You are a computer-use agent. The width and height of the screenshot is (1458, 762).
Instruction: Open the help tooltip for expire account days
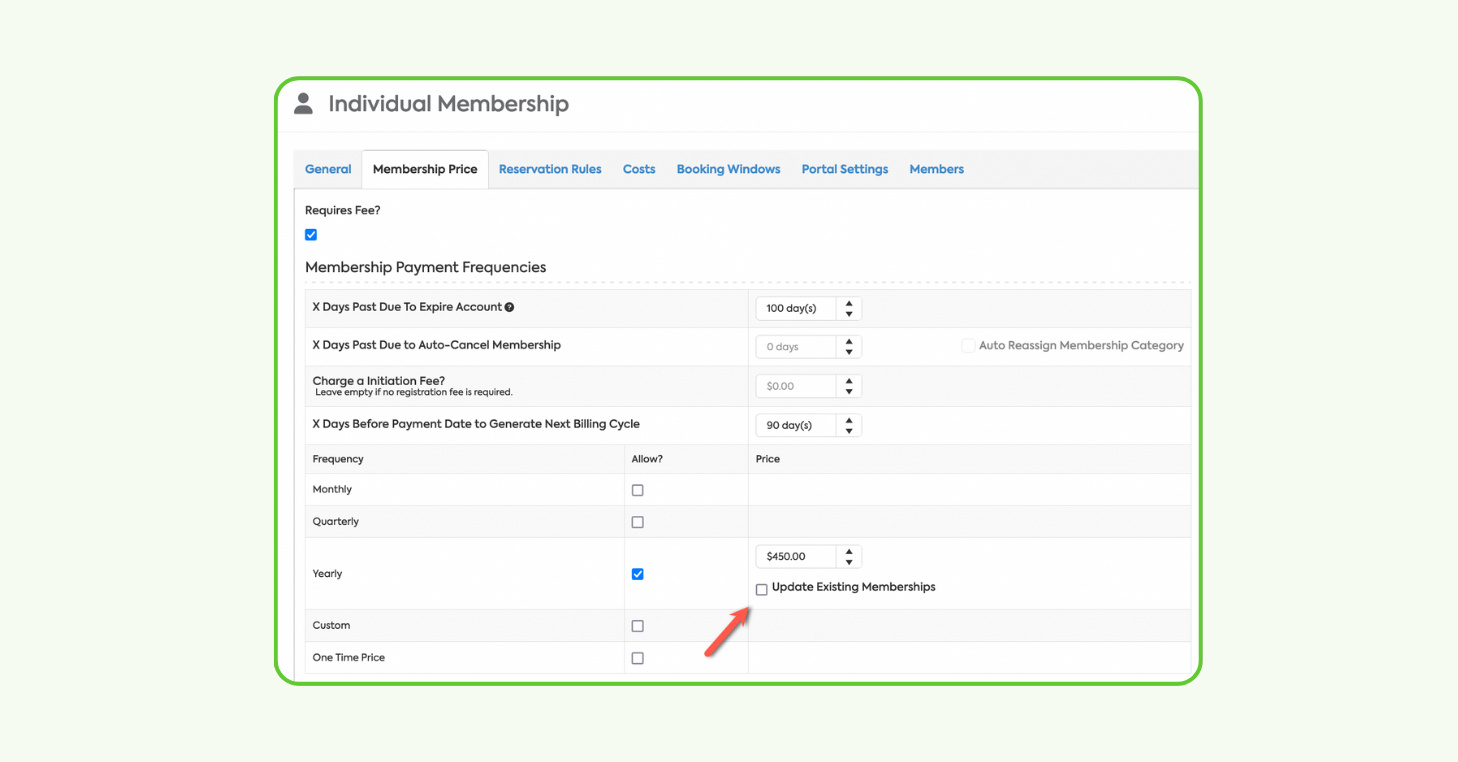coord(510,307)
